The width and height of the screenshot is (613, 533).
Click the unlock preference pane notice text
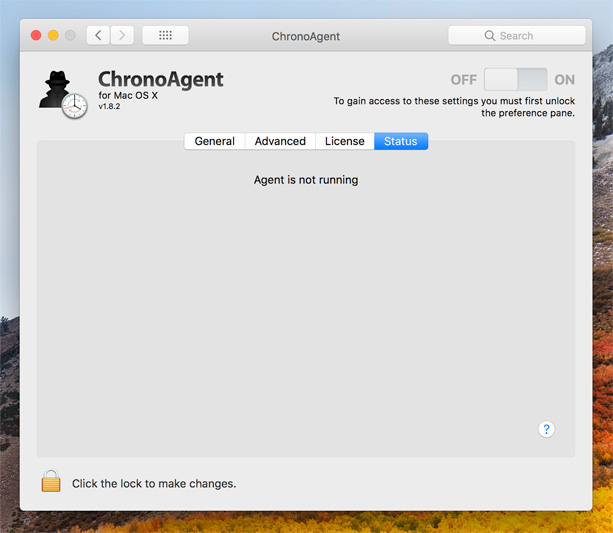pos(454,107)
